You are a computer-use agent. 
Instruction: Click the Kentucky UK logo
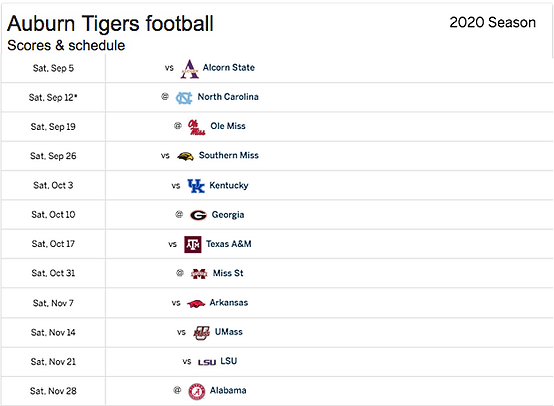point(196,186)
